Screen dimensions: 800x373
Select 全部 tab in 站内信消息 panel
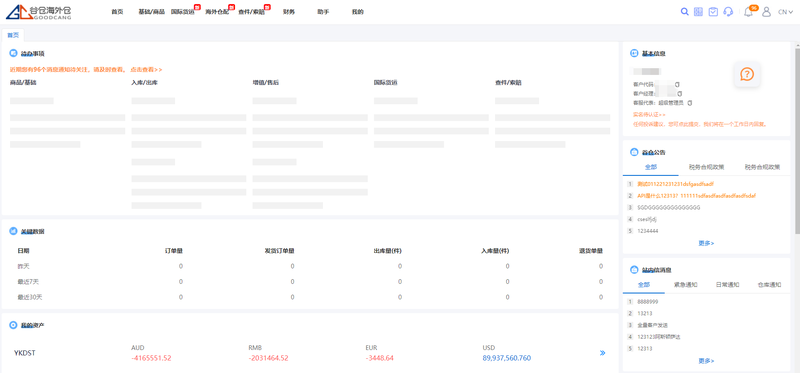[x=644, y=285]
